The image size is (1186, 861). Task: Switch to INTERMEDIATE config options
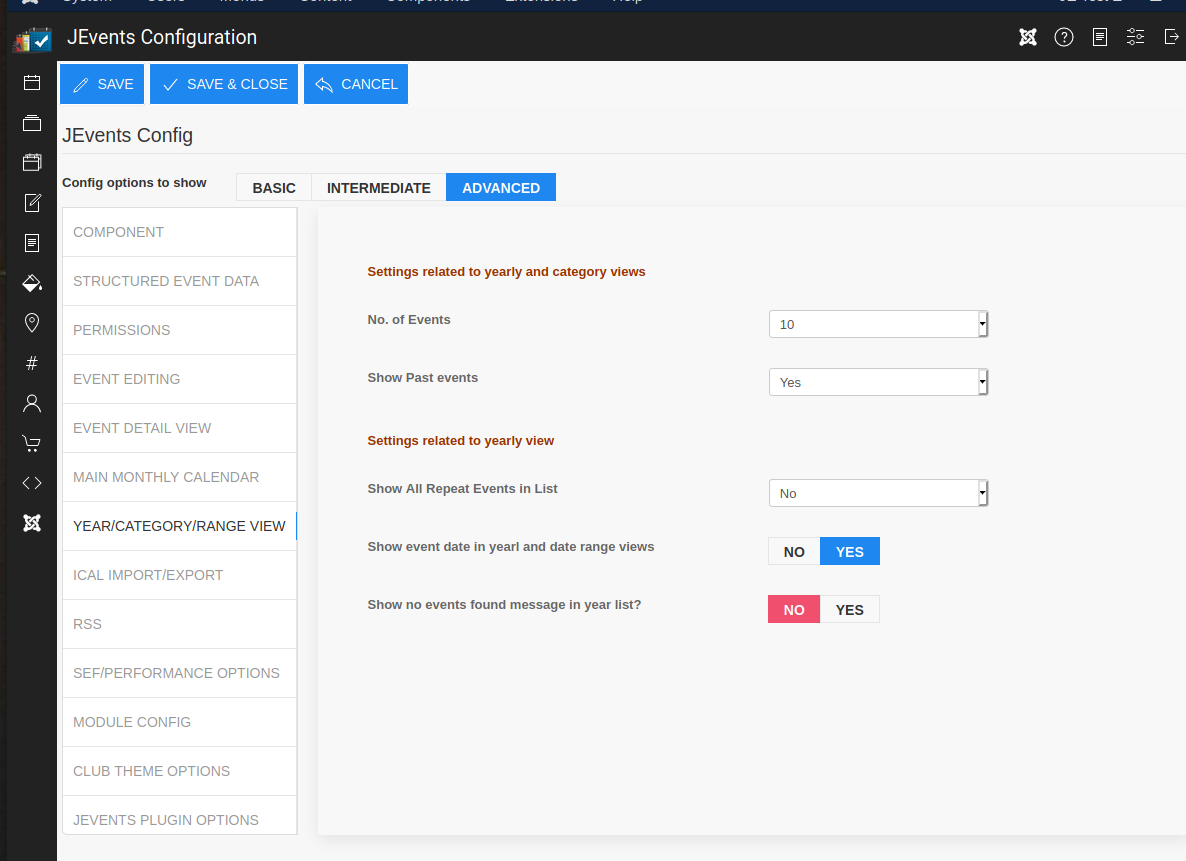pyautogui.click(x=378, y=188)
